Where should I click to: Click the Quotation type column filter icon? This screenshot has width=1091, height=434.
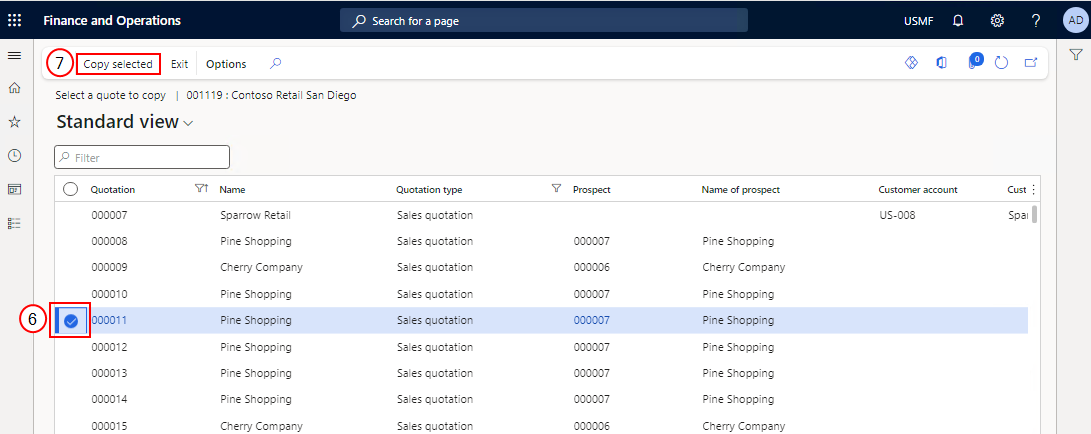[x=556, y=188]
